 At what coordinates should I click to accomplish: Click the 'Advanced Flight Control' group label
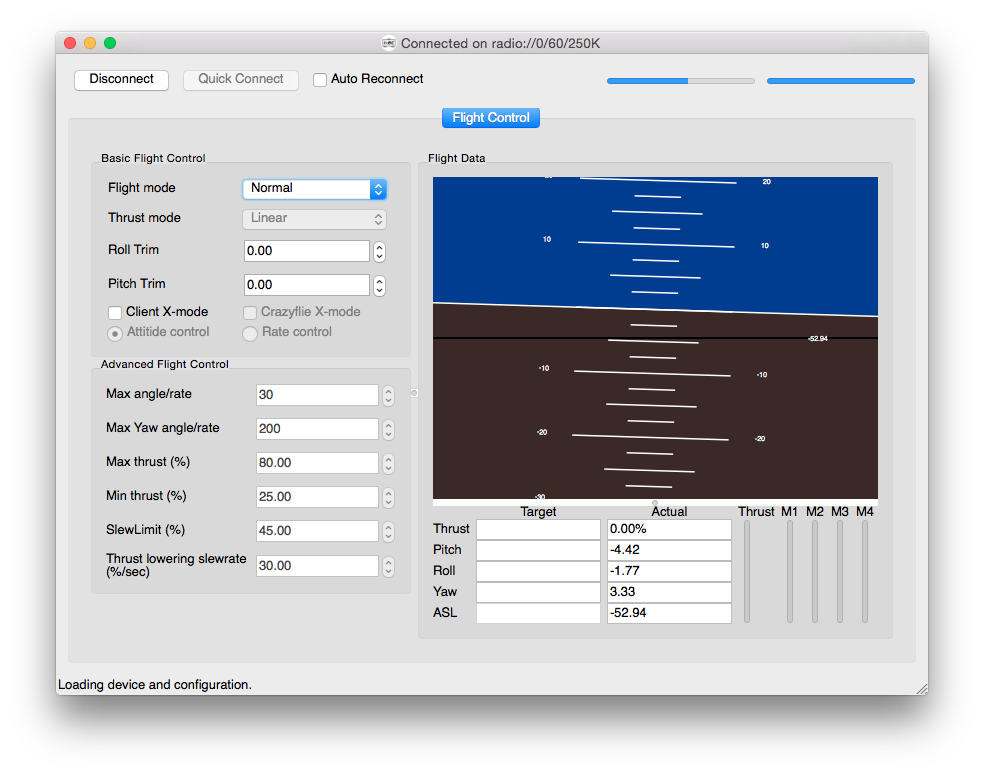(164, 364)
